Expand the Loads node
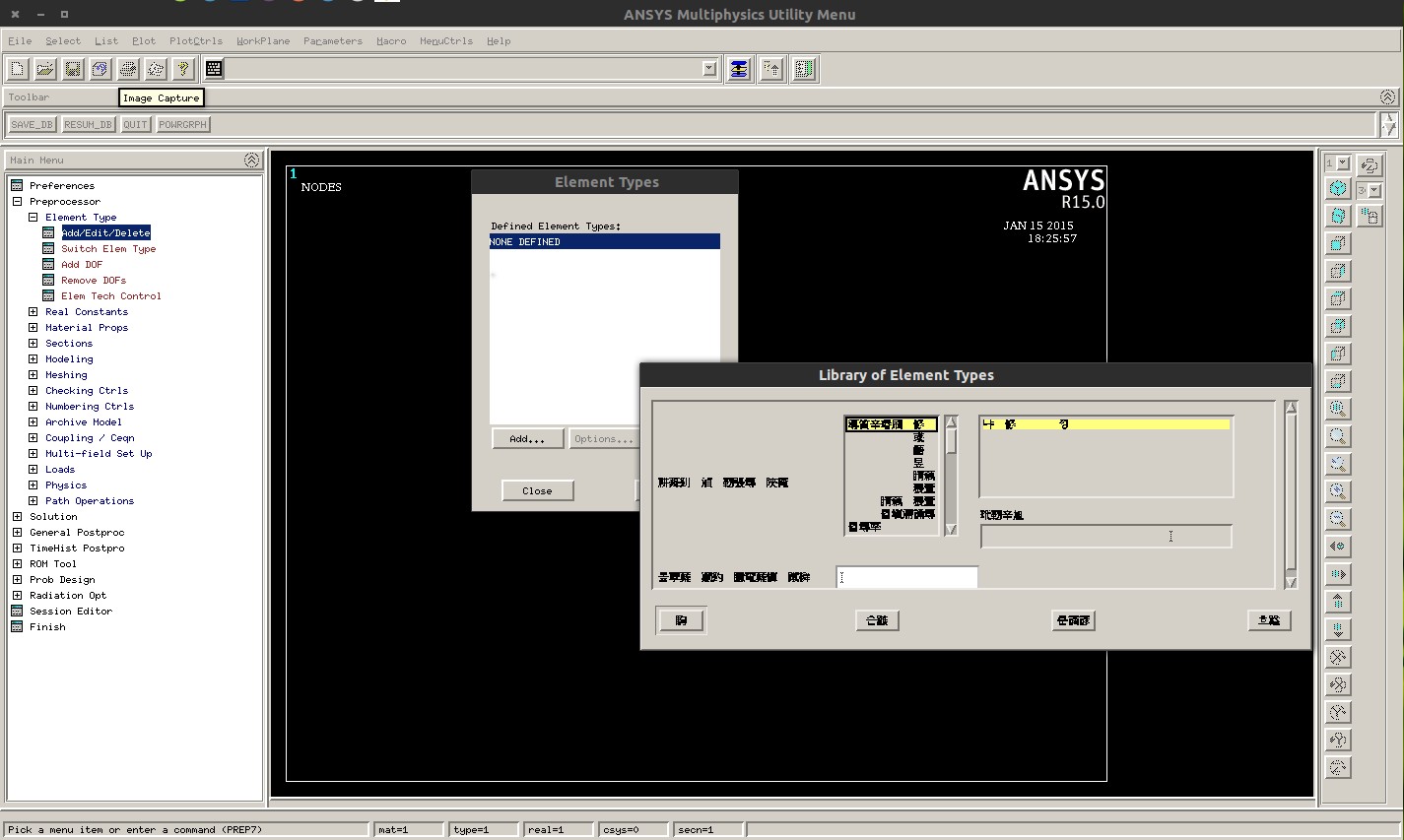 (33, 469)
